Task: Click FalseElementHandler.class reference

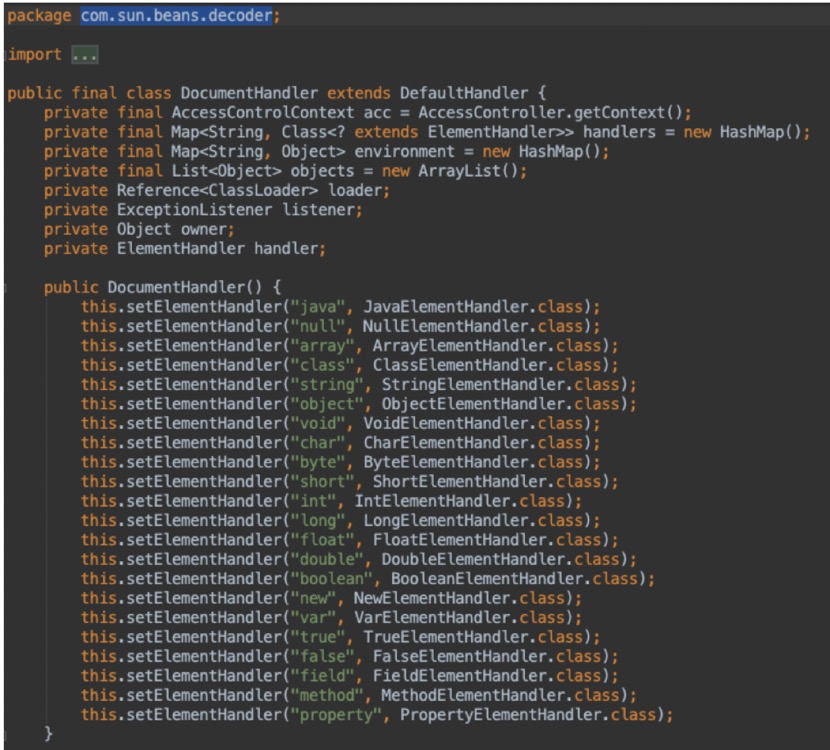Action: 487,657
